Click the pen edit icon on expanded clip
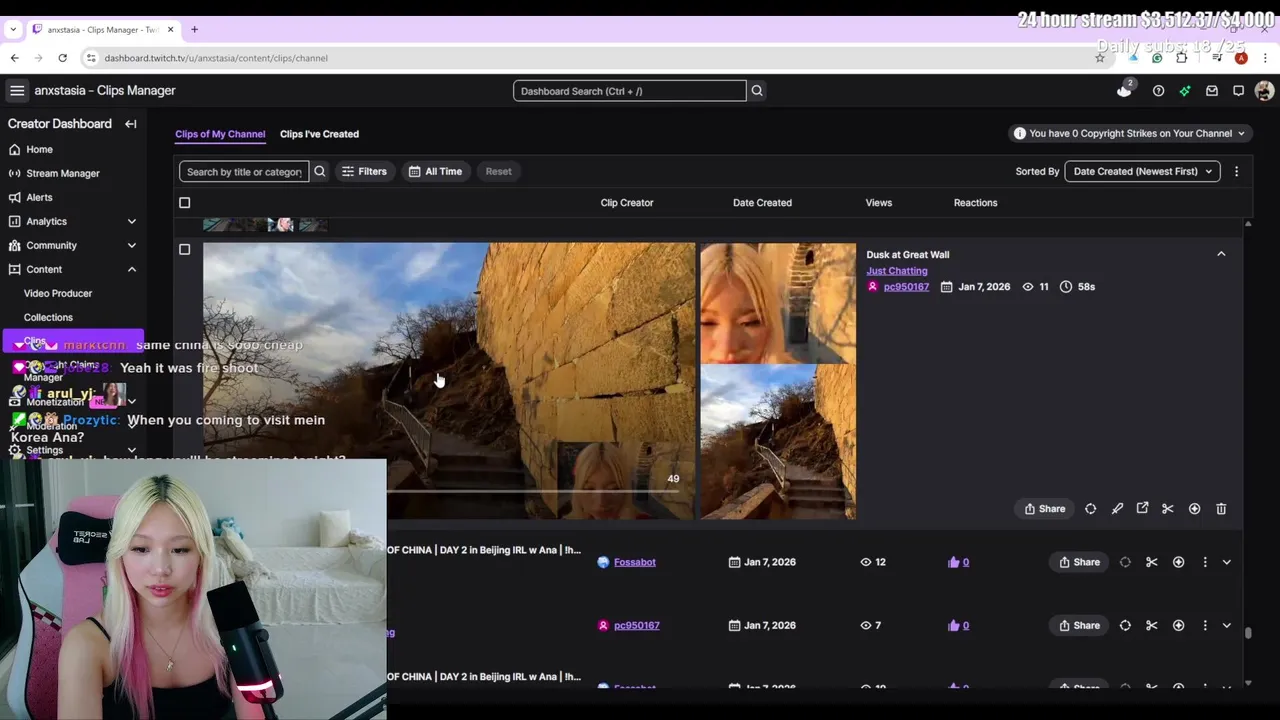Image resolution: width=1280 pixels, height=720 pixels. (x=1117, y=509)
